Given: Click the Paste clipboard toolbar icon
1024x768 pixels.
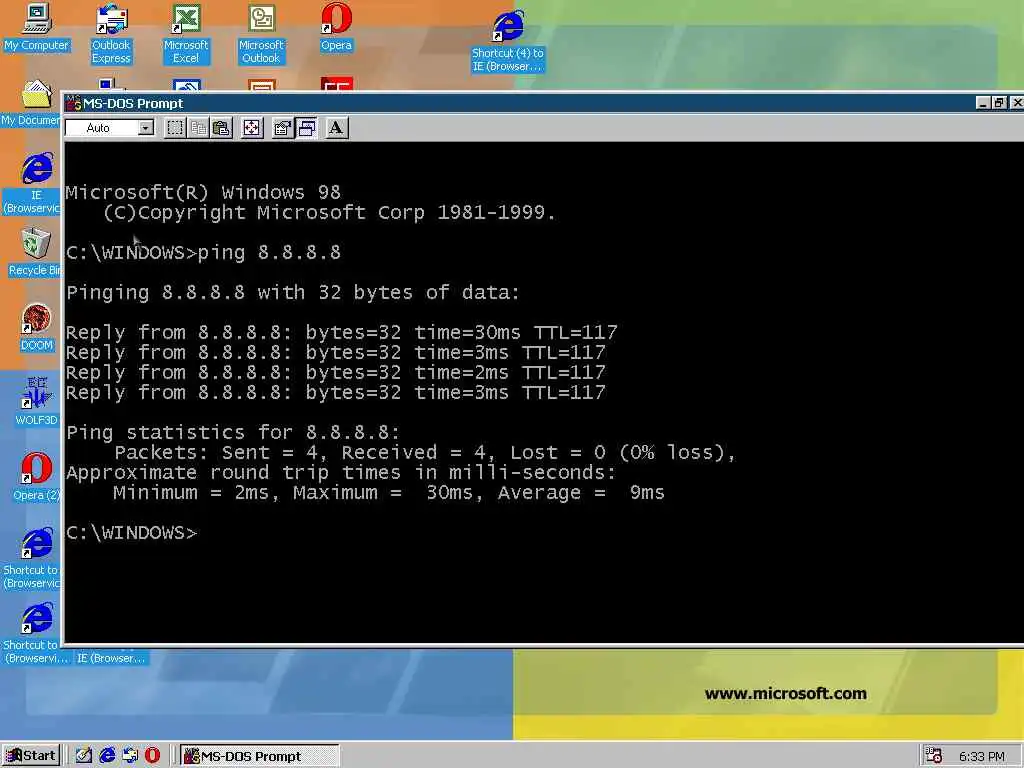Looking at the screenshot, I should 221,128.
